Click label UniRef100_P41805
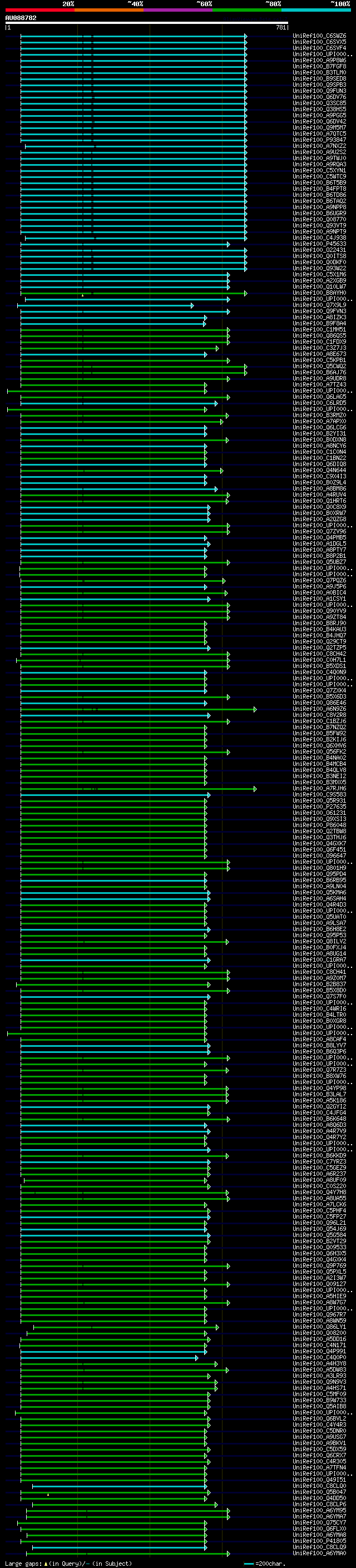The height and width of the screenshot is (1568, 356). click(319, 1541)
